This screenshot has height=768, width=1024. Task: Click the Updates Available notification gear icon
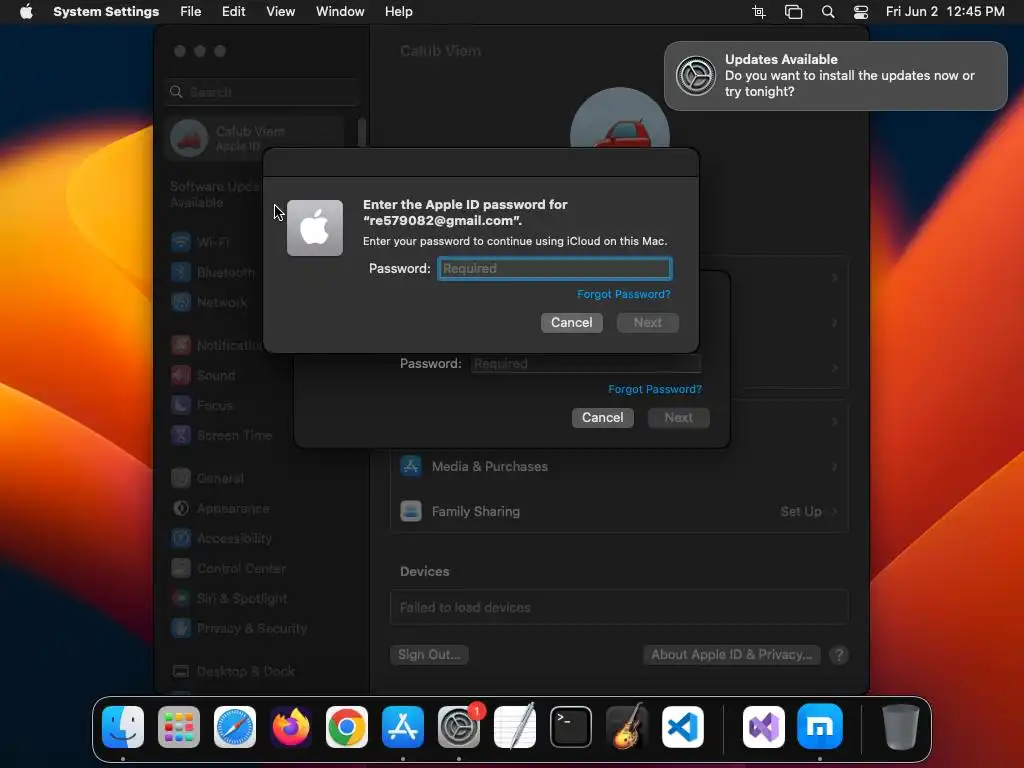click(696, 76)
